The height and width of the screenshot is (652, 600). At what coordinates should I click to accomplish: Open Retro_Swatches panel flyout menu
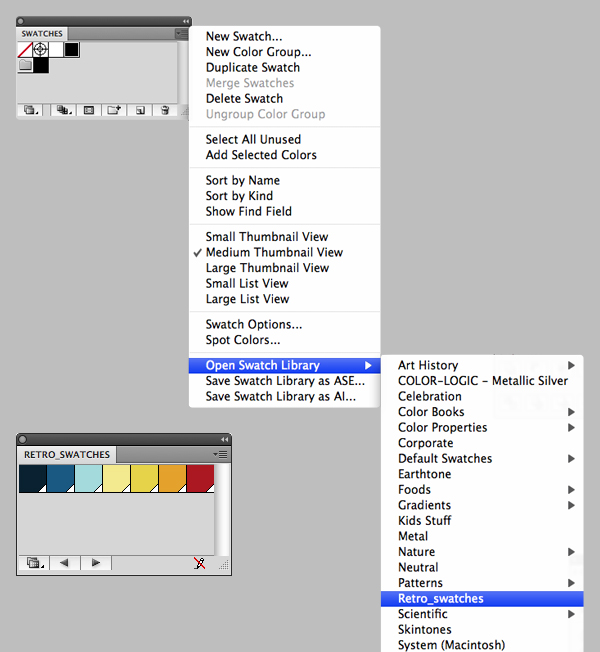(220, 454)
